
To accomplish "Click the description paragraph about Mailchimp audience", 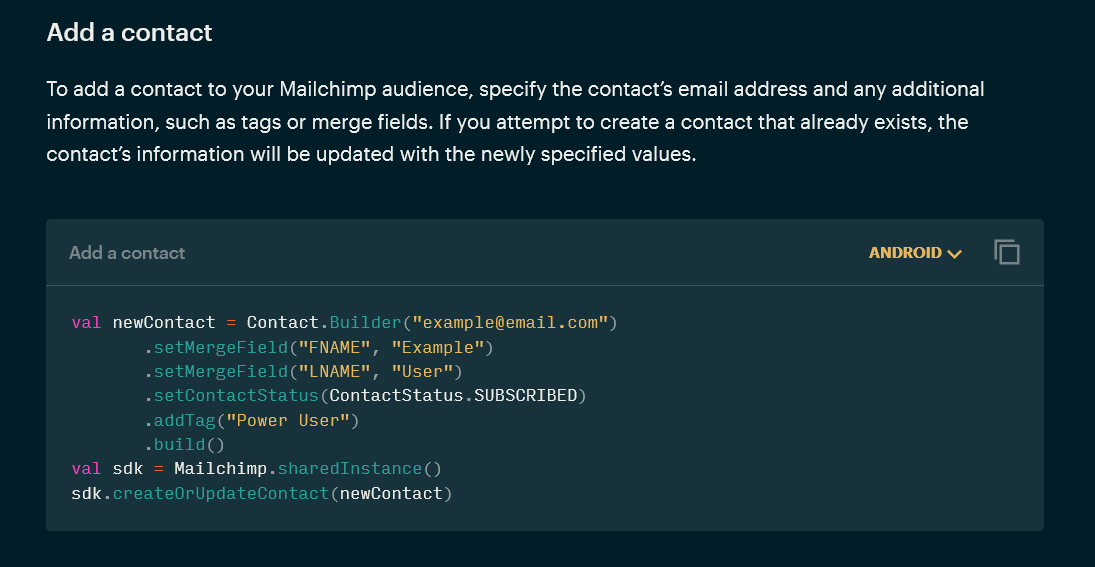I will point(515,122).
